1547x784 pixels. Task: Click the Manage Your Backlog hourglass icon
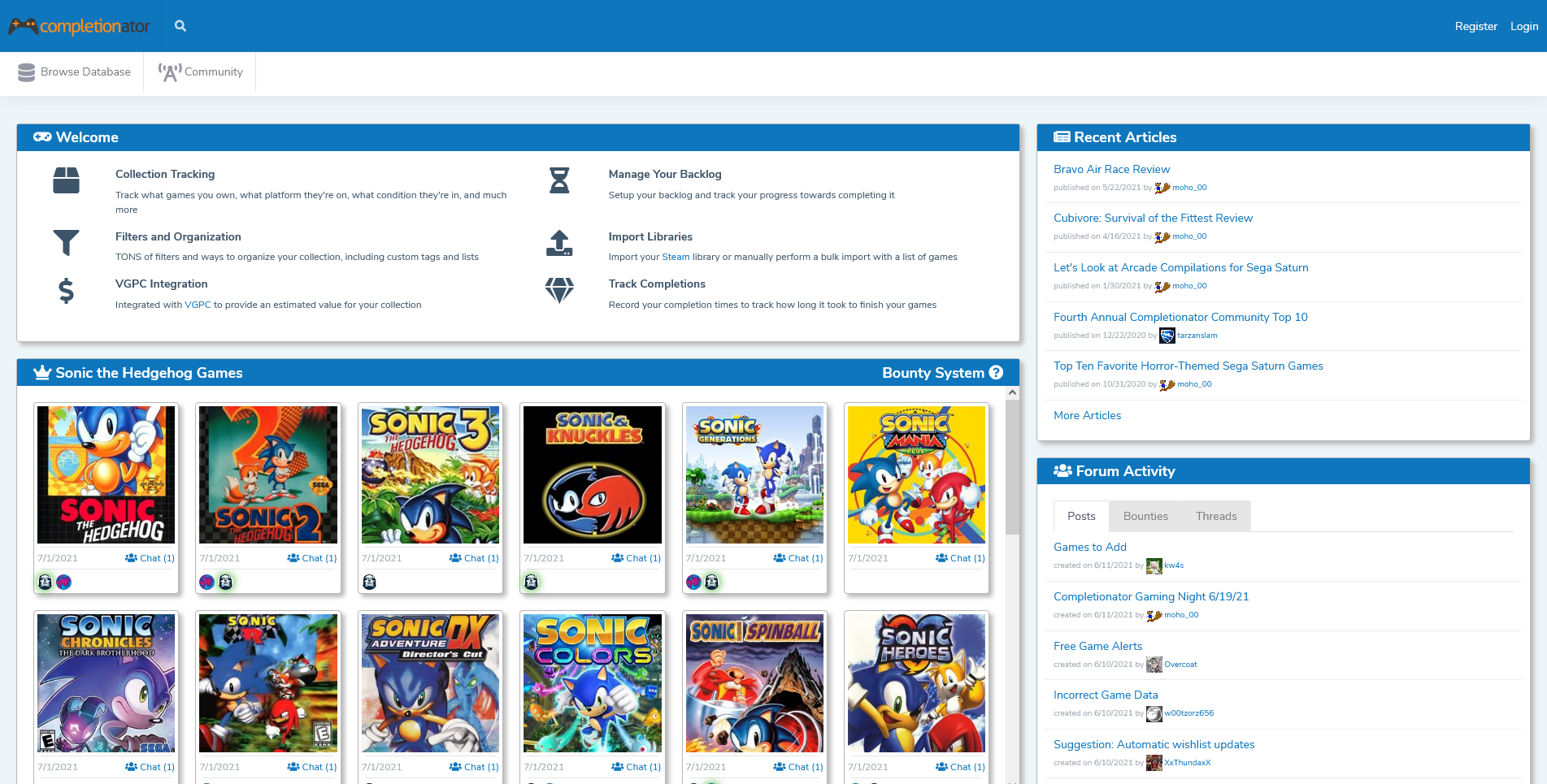[x=558, y=180]
